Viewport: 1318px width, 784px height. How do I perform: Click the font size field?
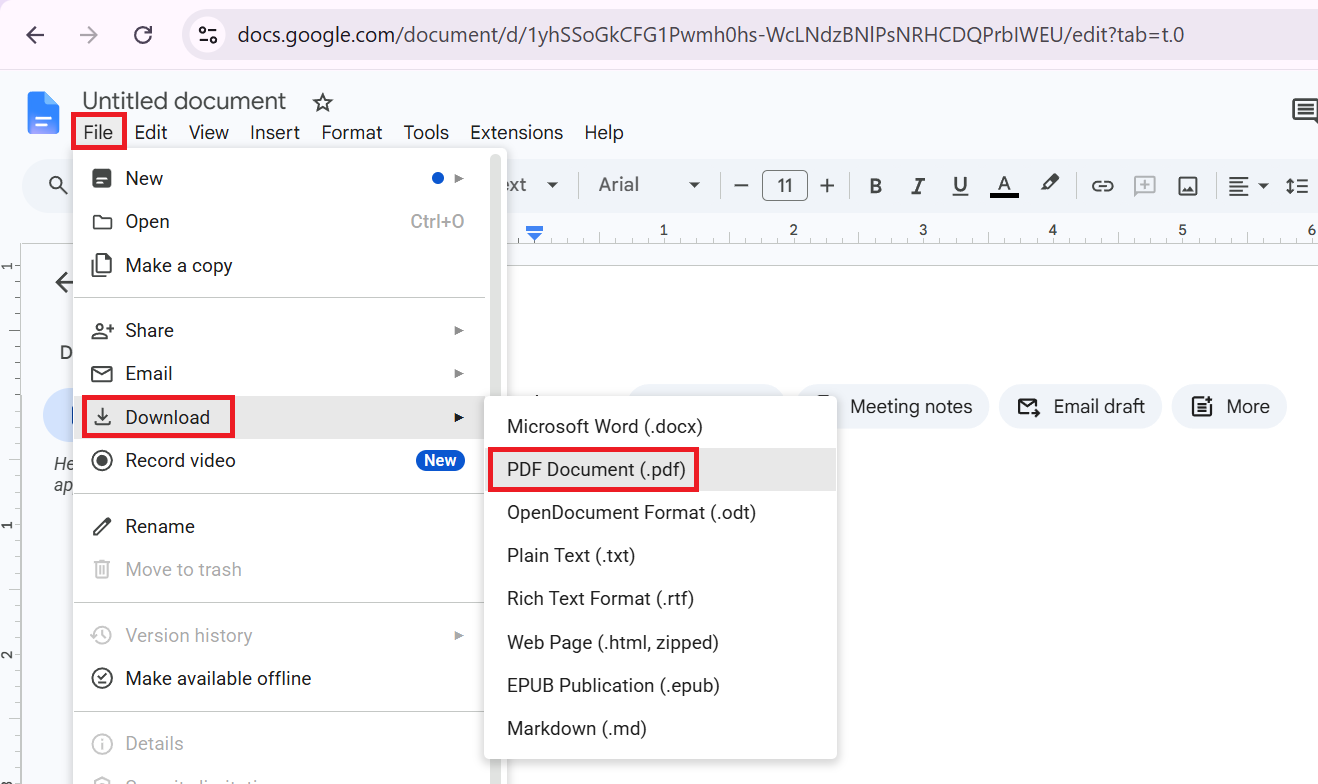785,185
